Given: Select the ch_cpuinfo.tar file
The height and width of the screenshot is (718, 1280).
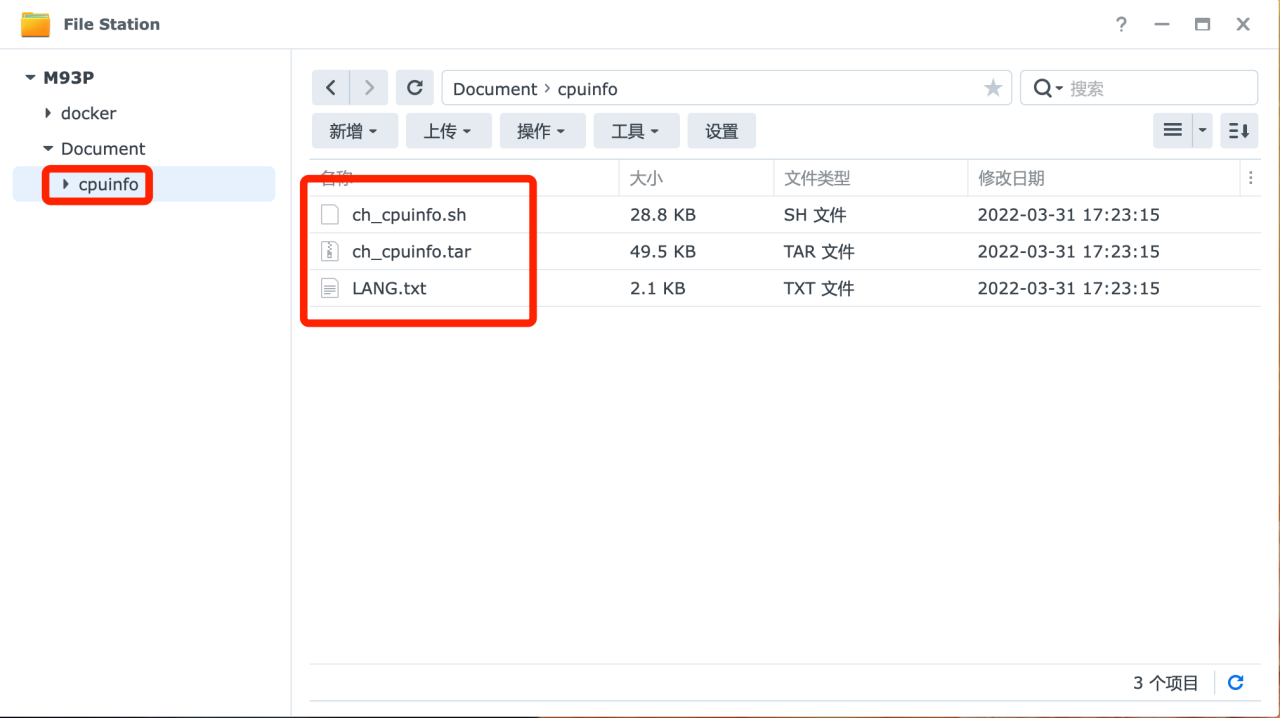Looking at the screenshot, I should pyautogui.click(x=411, y=251).
